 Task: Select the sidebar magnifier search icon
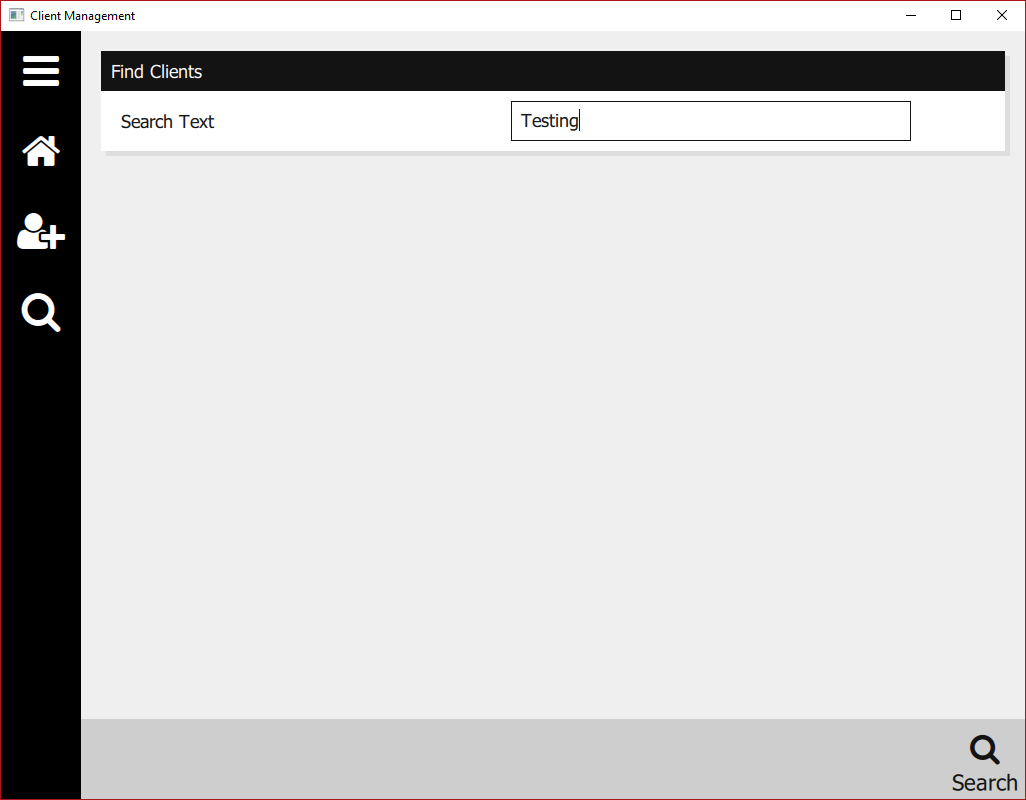41,312
